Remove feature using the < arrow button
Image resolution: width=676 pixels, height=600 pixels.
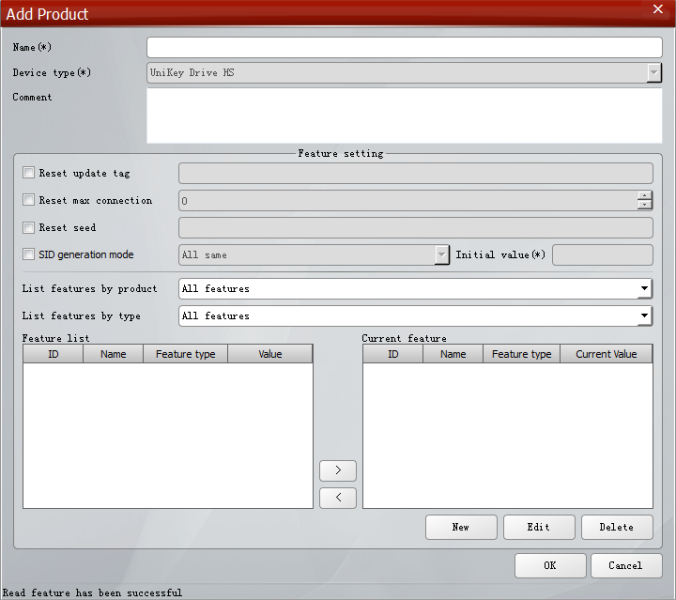[338, 498]
